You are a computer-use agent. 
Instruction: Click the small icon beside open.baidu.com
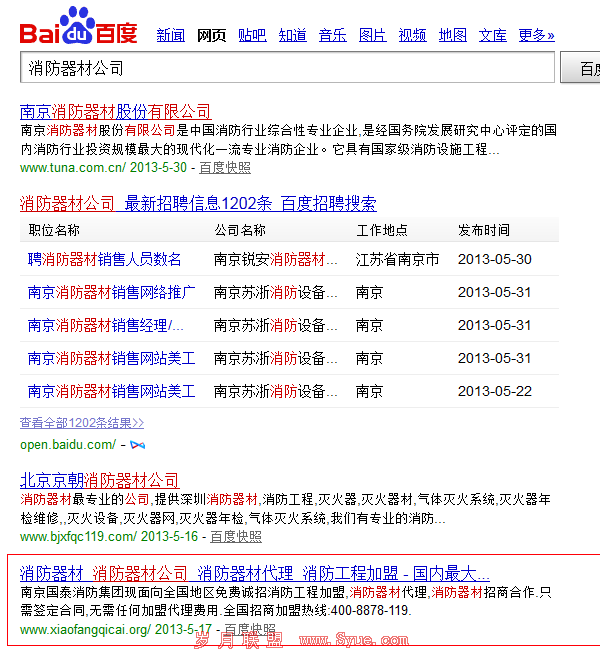click(137, 444)
